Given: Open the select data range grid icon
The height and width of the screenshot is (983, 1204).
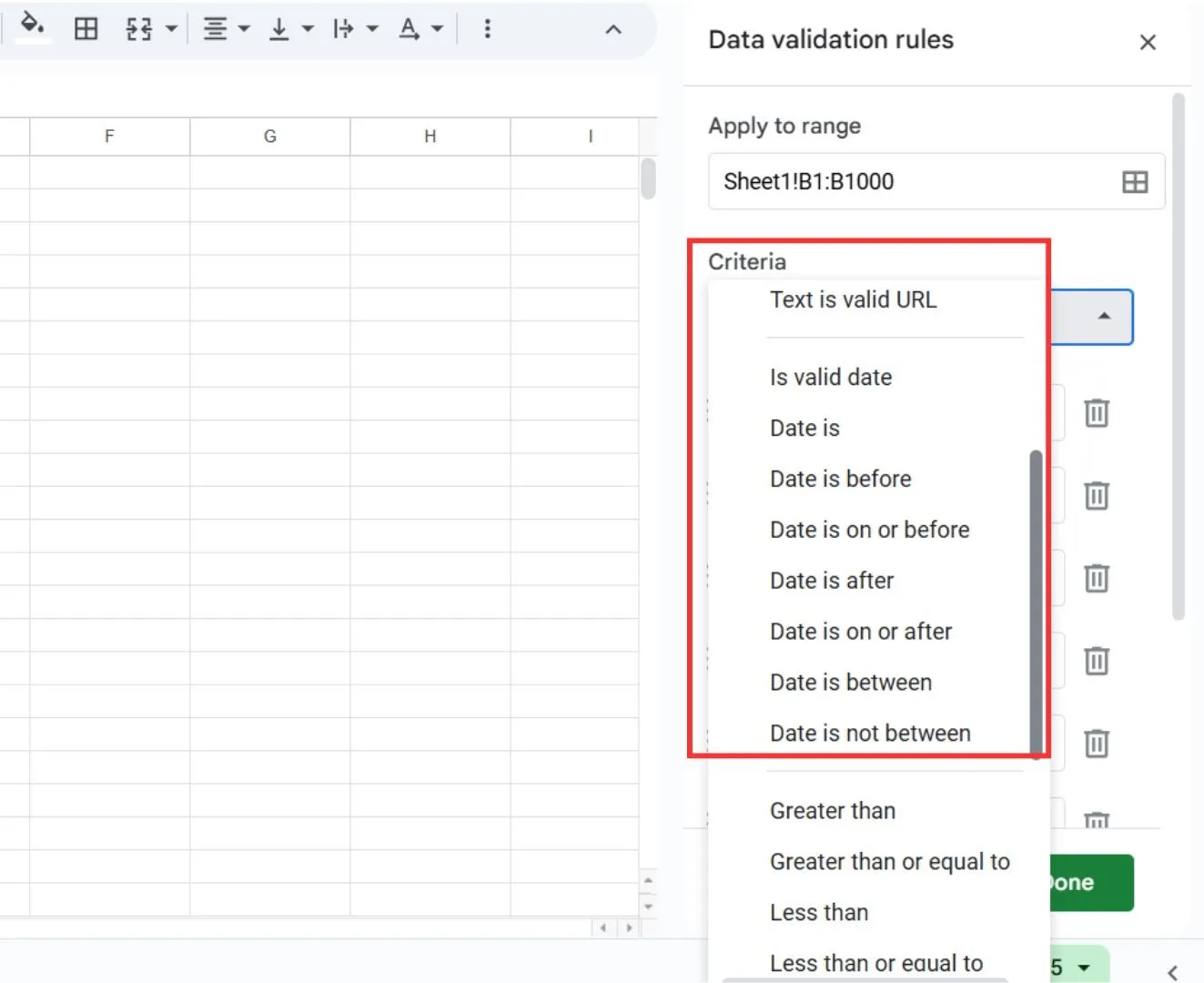Looking at the screenshot, I should coord(1135,182).
